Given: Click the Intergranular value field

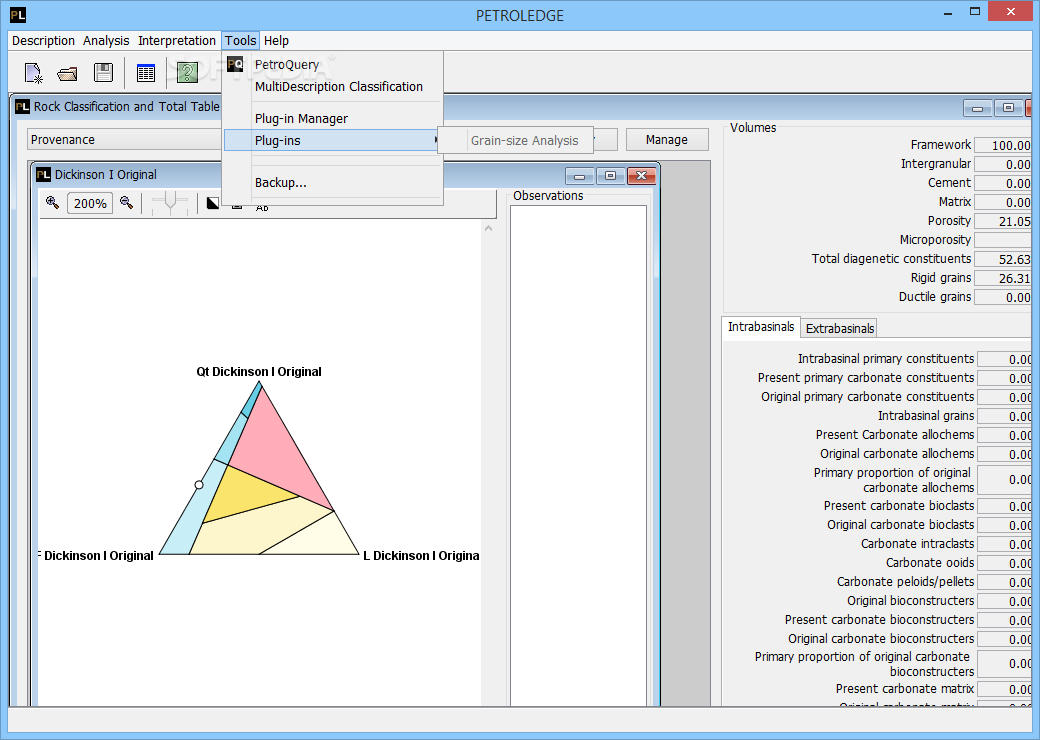Looking at the screenshot, I should (1002, 164).
